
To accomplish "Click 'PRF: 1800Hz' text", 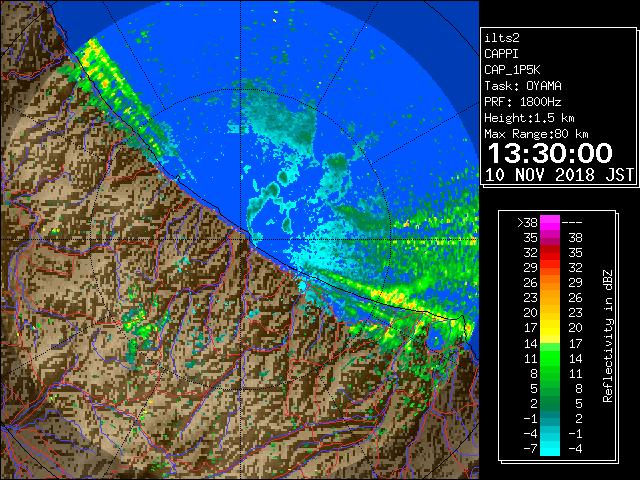I will pyautogui.click(x=523, y=102).
